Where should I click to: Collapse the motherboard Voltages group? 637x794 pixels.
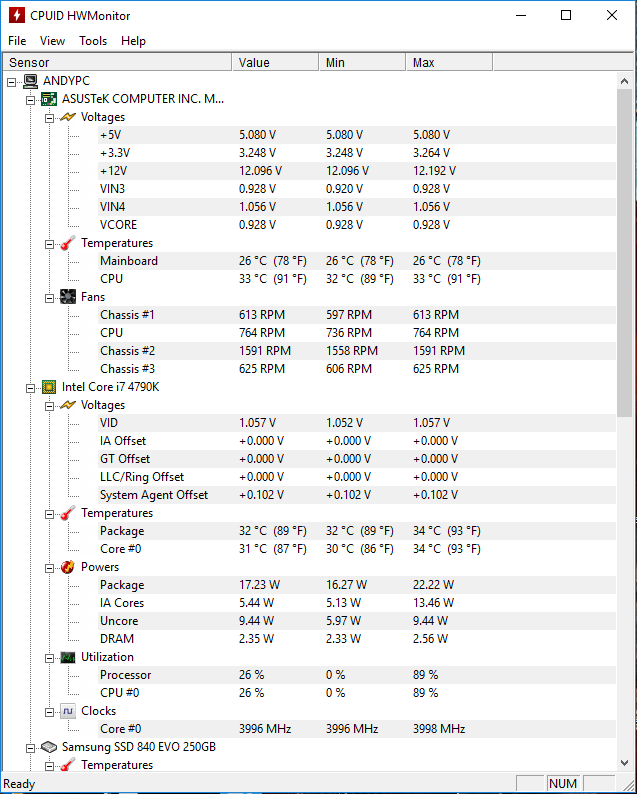point(49,118)
